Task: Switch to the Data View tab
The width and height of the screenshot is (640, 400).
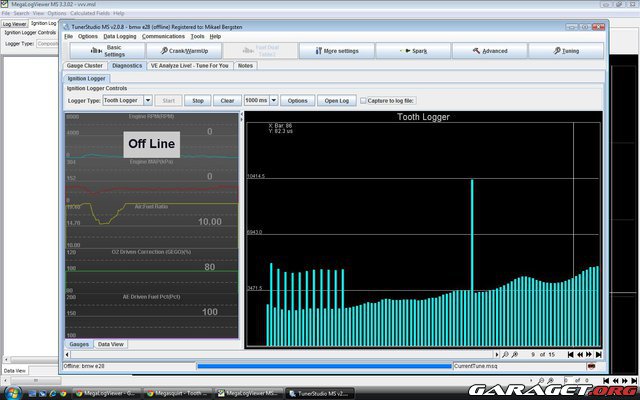Action: [110, 344]
